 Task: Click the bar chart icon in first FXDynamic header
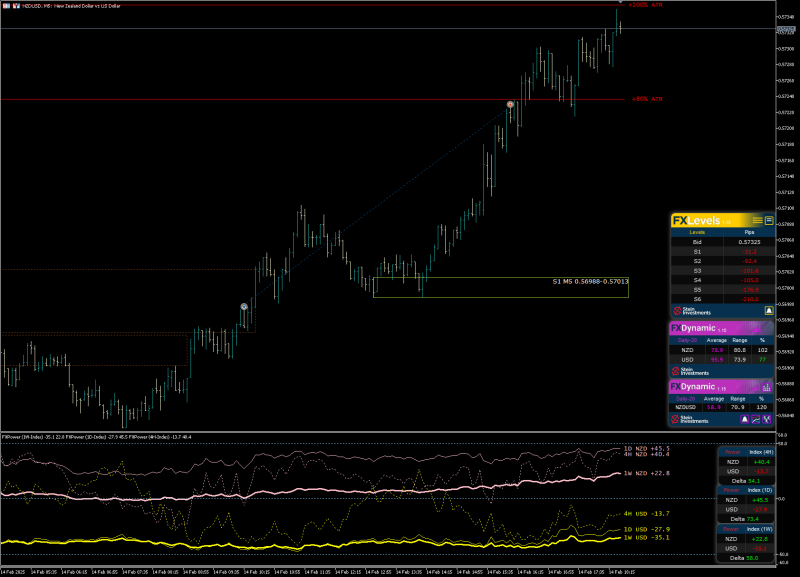click(x=757, y=328)
